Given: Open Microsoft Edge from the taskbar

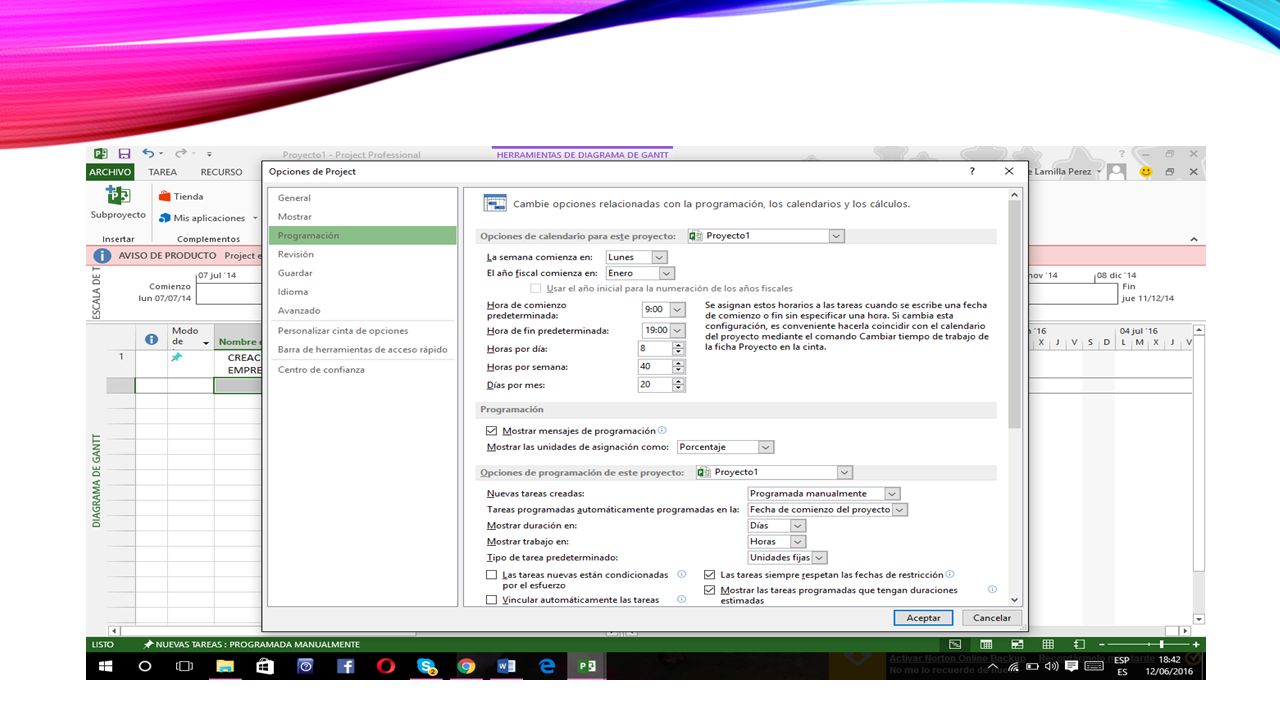Looking at the screenshot, I should [546, 666].
